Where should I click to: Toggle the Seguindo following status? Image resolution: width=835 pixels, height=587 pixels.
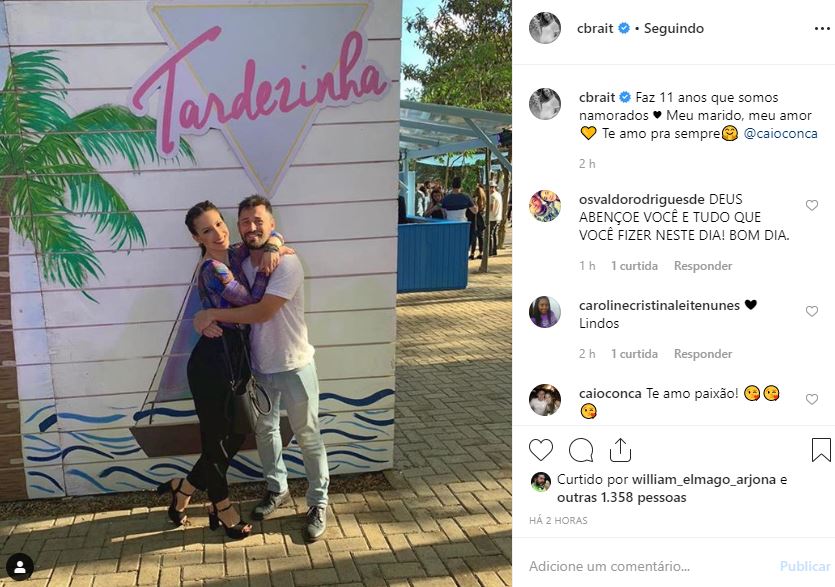click(674, 28)
